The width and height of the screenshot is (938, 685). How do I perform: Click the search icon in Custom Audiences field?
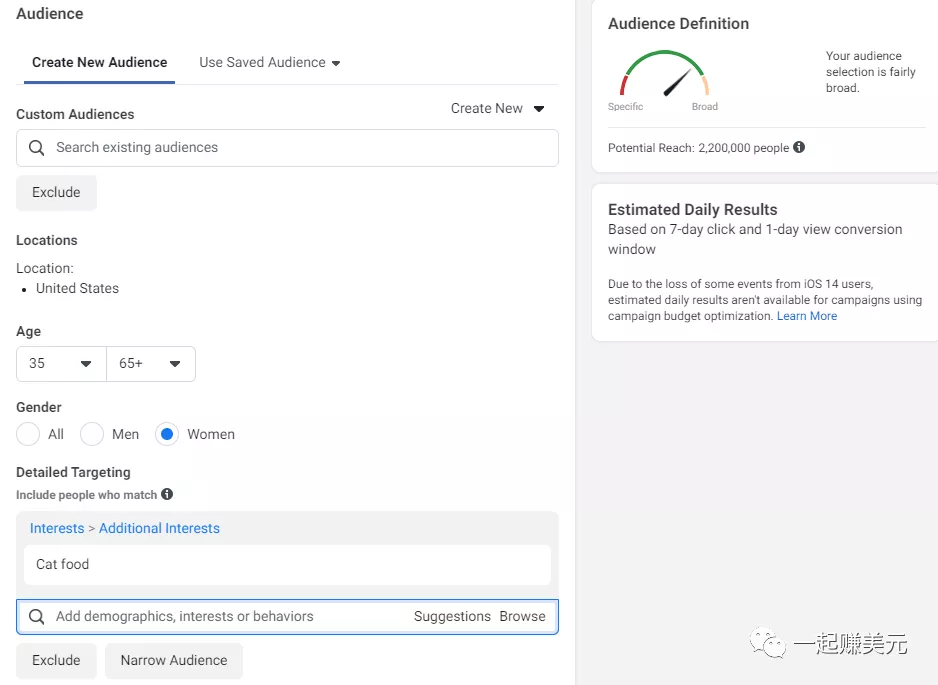pos(37,148)
